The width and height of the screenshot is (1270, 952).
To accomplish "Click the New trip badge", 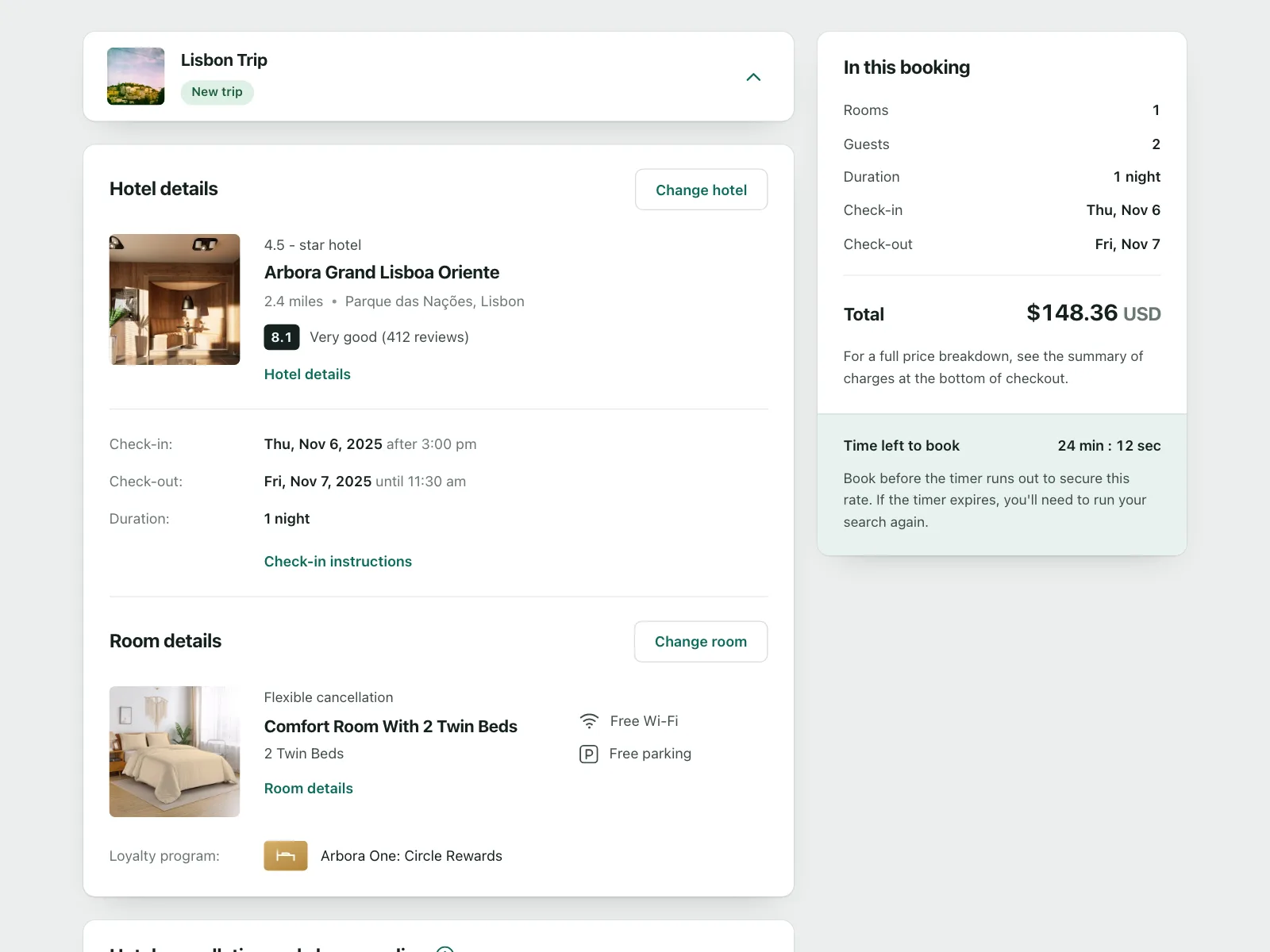I will click(x=217, y=92).
